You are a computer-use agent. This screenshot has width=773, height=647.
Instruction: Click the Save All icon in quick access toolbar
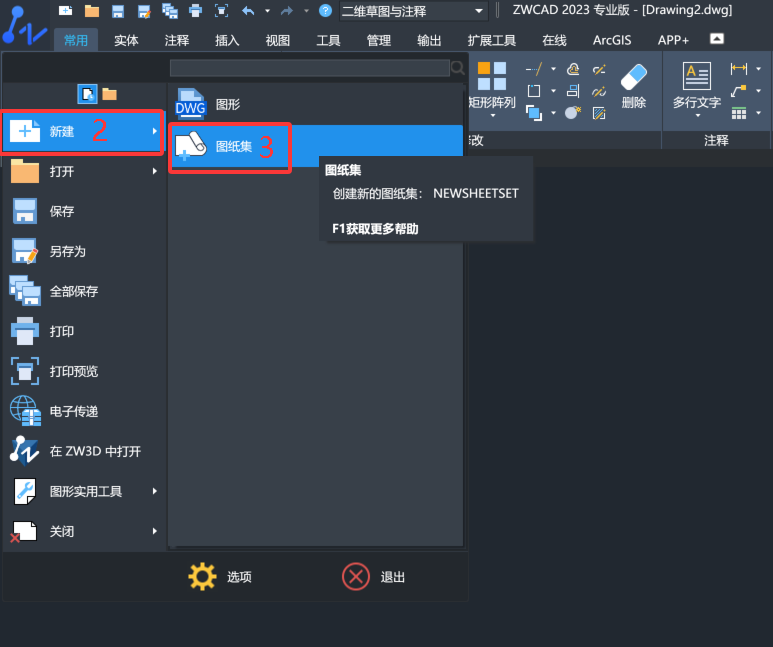click(x=170, y=11)
